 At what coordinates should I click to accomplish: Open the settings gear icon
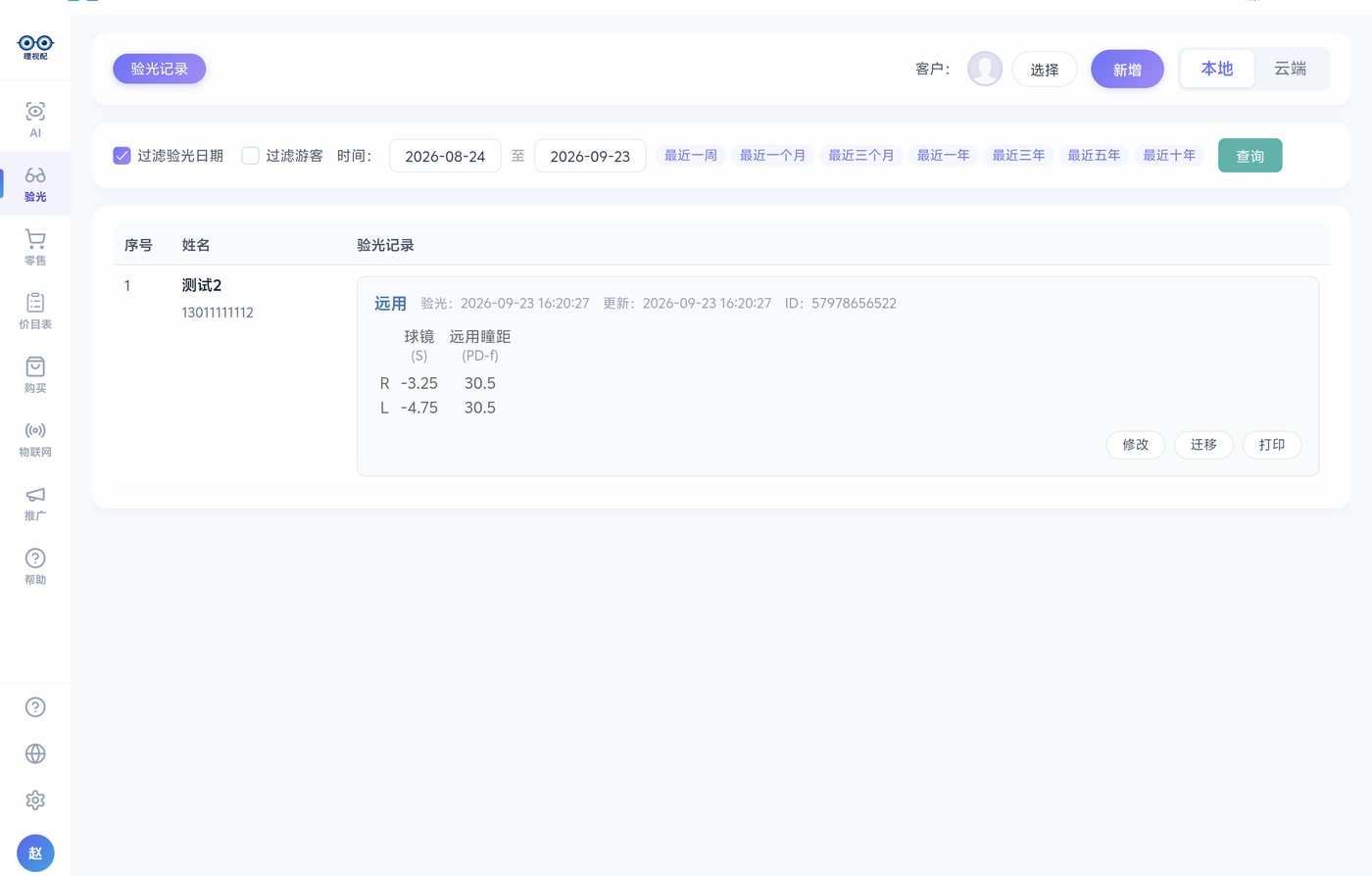click(35, 801)
